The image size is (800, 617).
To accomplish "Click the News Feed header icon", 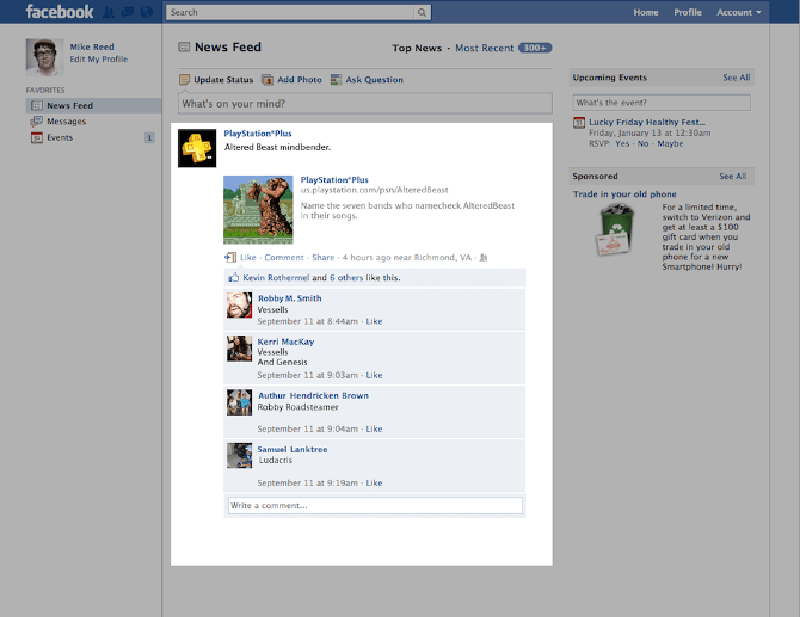I will tap(184, 47).
